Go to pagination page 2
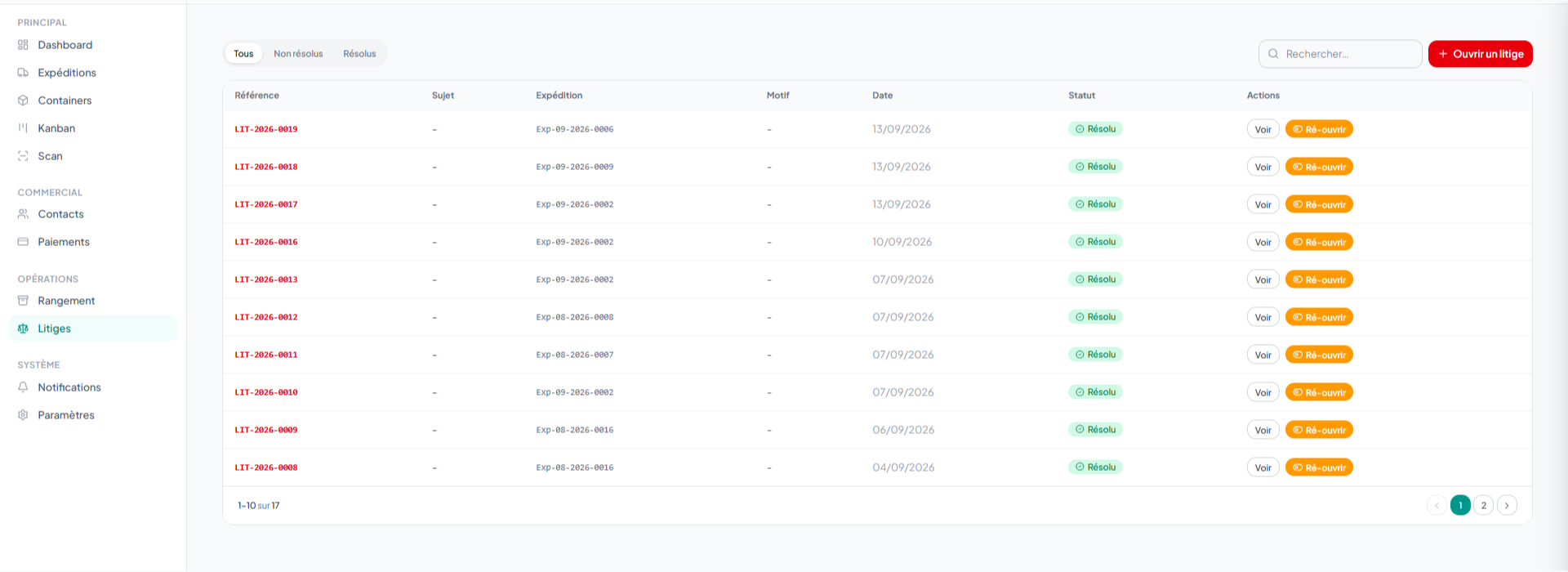Image resolution: width=1568 pixels, height=572 pixels. tap(1483, 505)
